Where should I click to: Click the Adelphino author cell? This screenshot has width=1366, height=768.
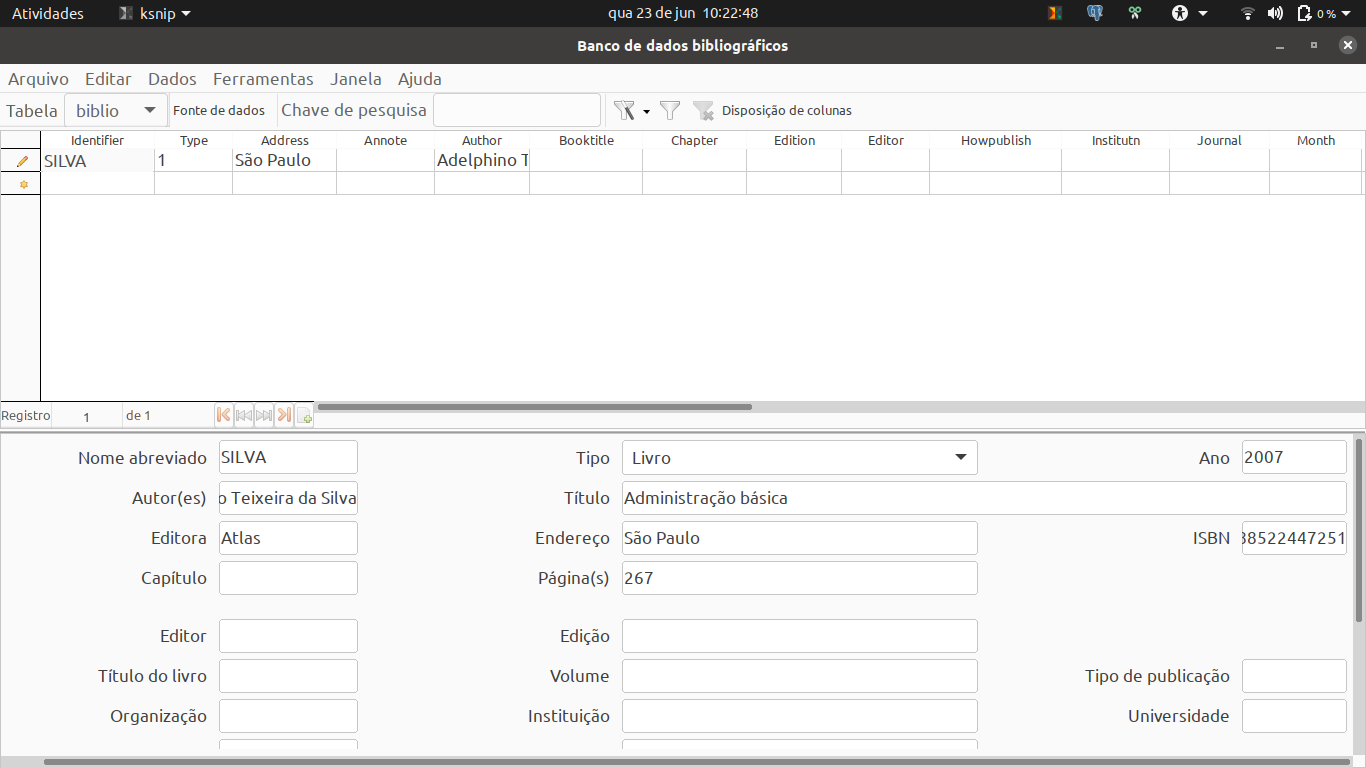click(x=482, y=160)
